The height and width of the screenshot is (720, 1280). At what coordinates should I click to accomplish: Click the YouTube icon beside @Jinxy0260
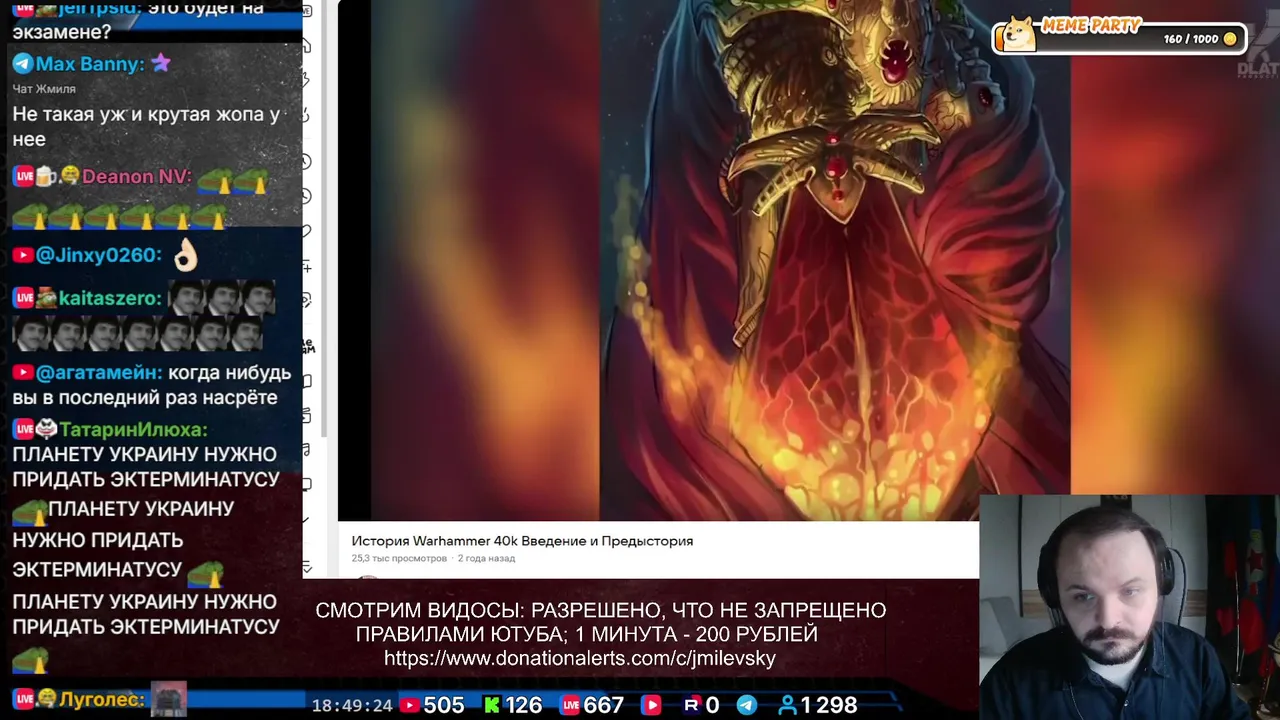point(22,255)
